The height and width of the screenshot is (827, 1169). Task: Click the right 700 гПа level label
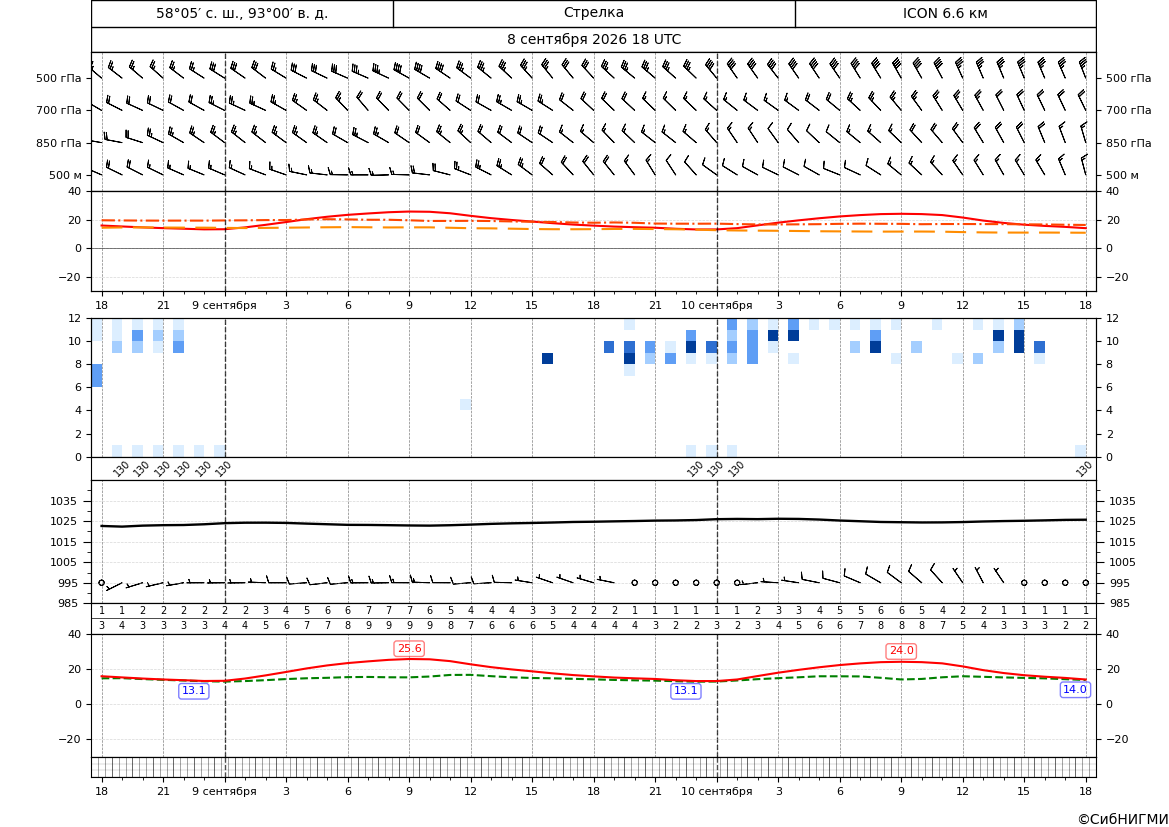point(1129,110)
